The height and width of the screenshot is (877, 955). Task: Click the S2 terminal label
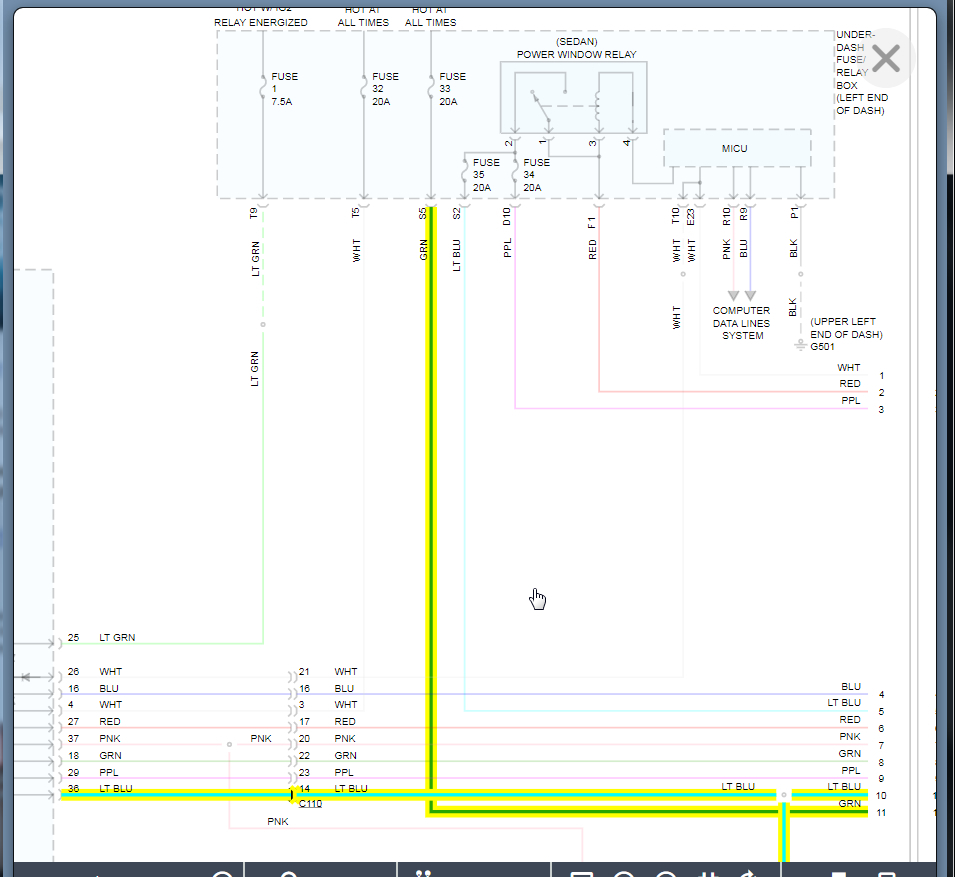(456, 213)
